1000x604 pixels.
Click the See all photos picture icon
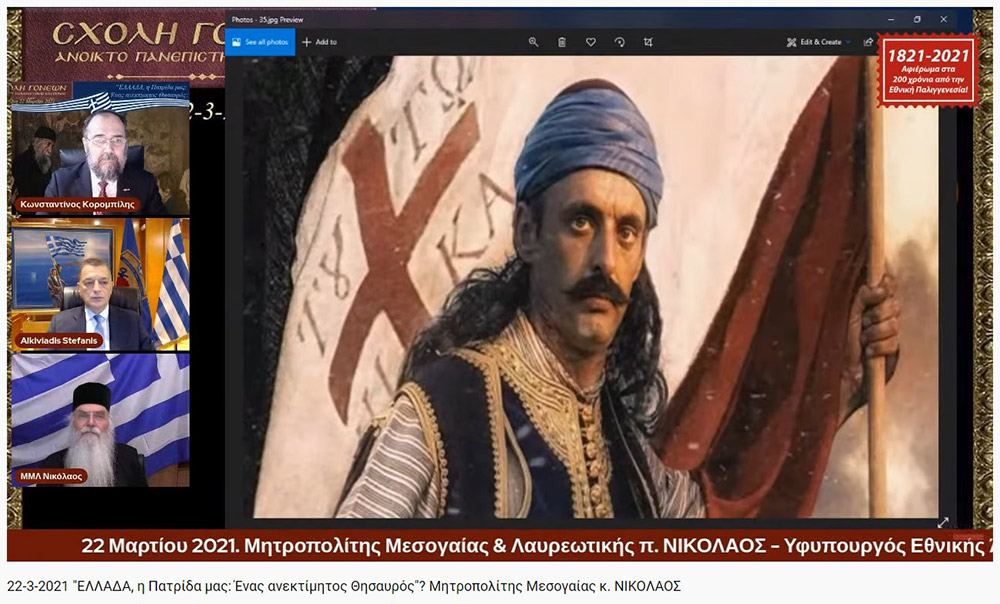(x=236, y=42)
